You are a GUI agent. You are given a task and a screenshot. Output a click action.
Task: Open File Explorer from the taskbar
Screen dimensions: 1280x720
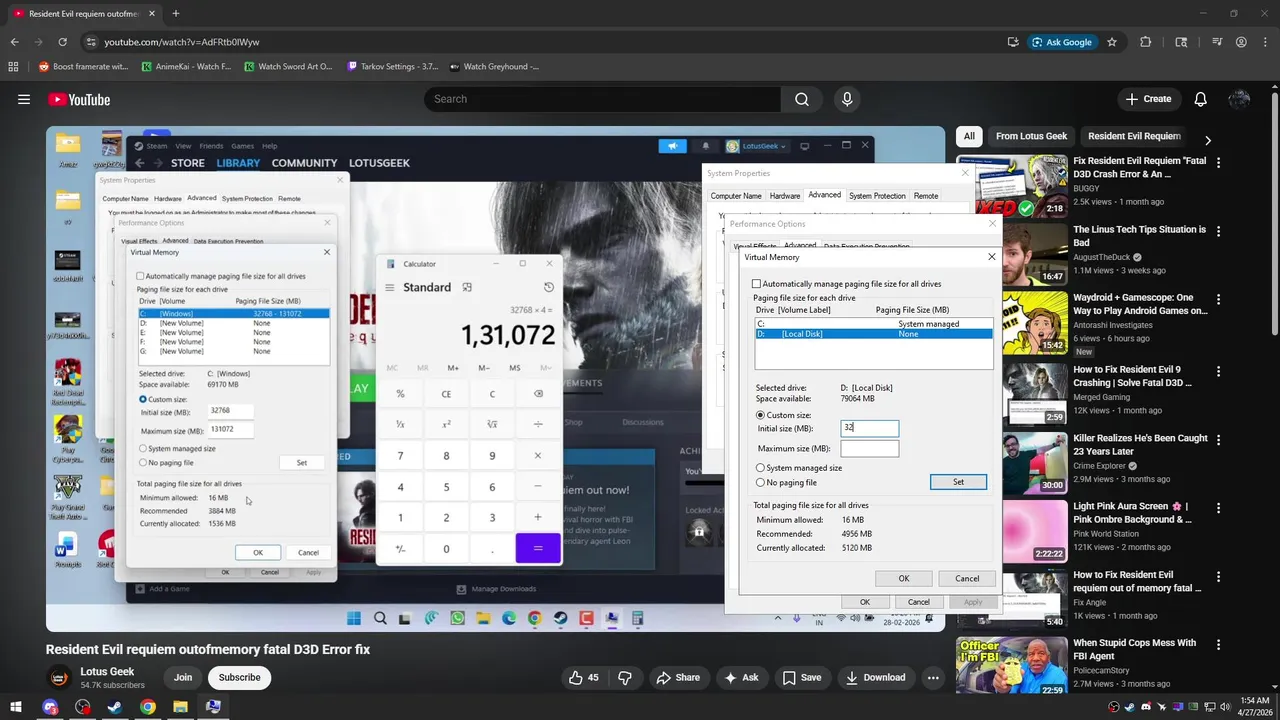(180, 707)
